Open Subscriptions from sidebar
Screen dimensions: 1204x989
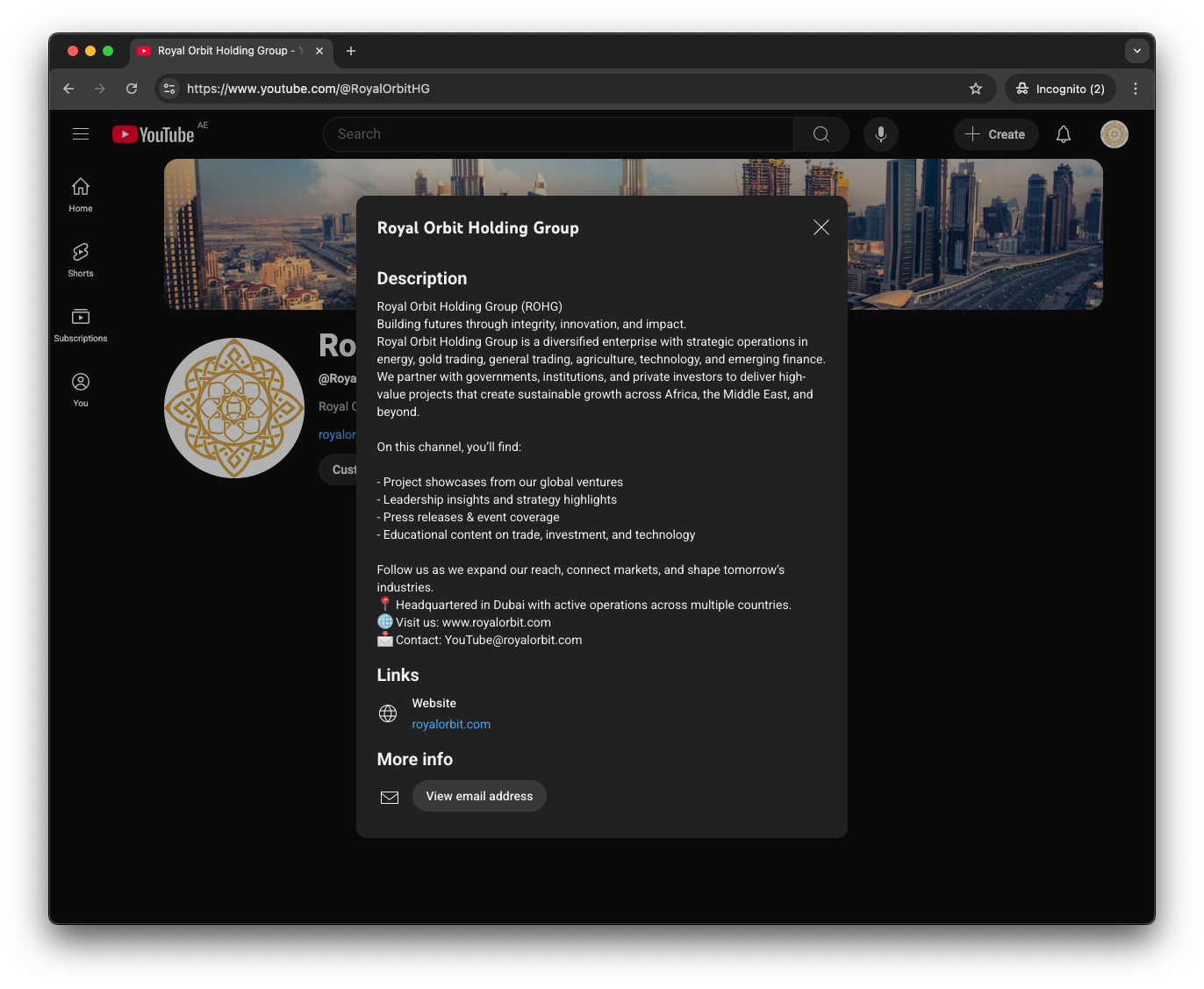(x=81, y=325)
